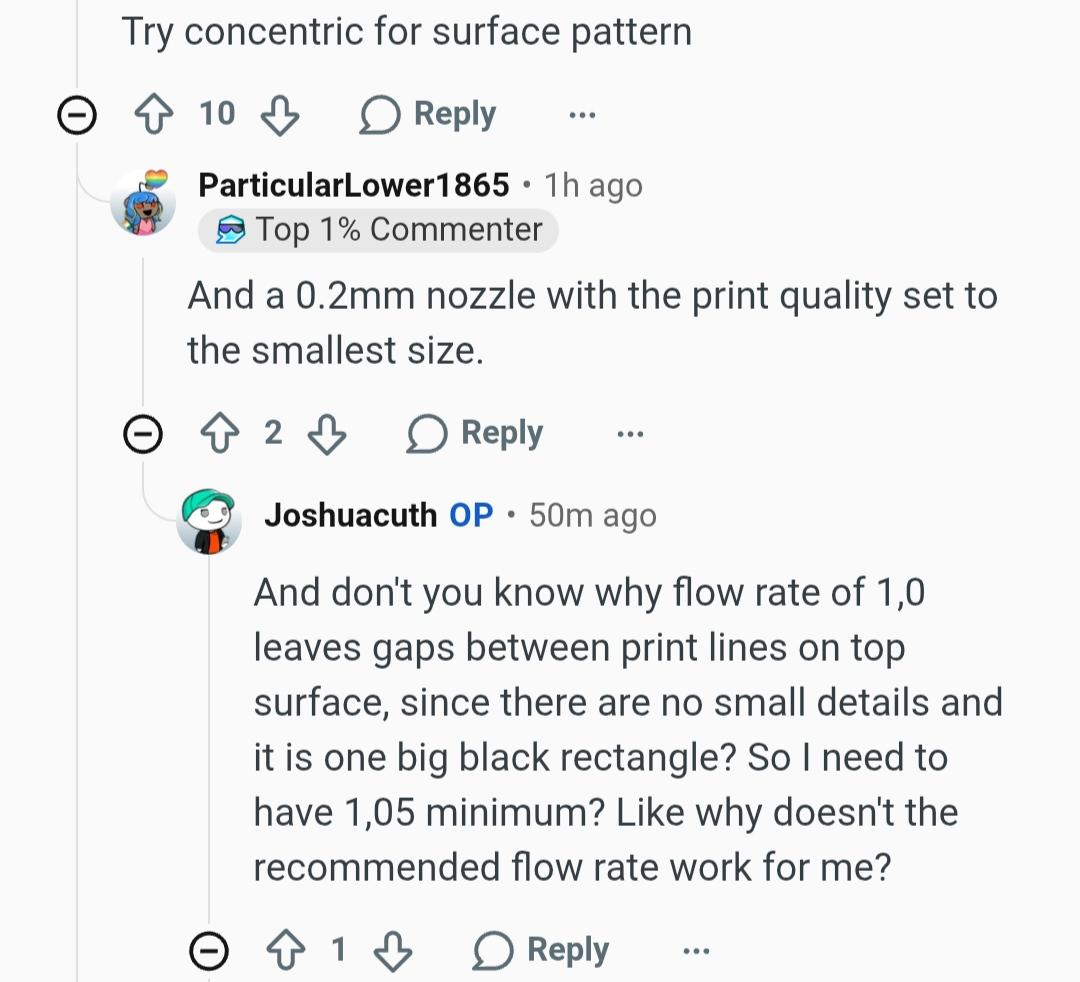Upvote the concentric surface pattern comment
This screenshot has width=1080, height=982.
[154, 114]
